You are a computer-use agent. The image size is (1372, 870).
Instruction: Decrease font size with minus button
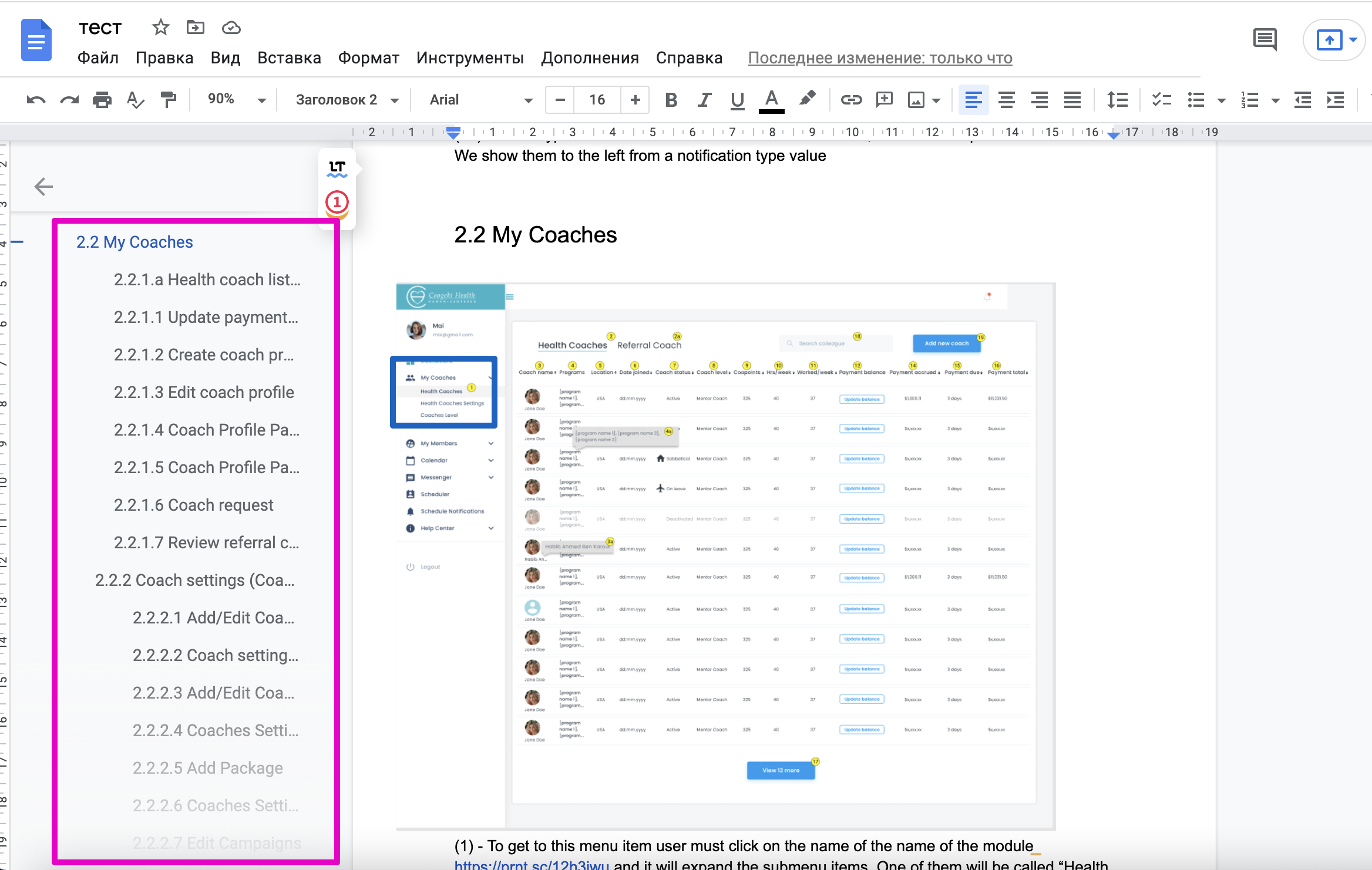coord(560,100)
